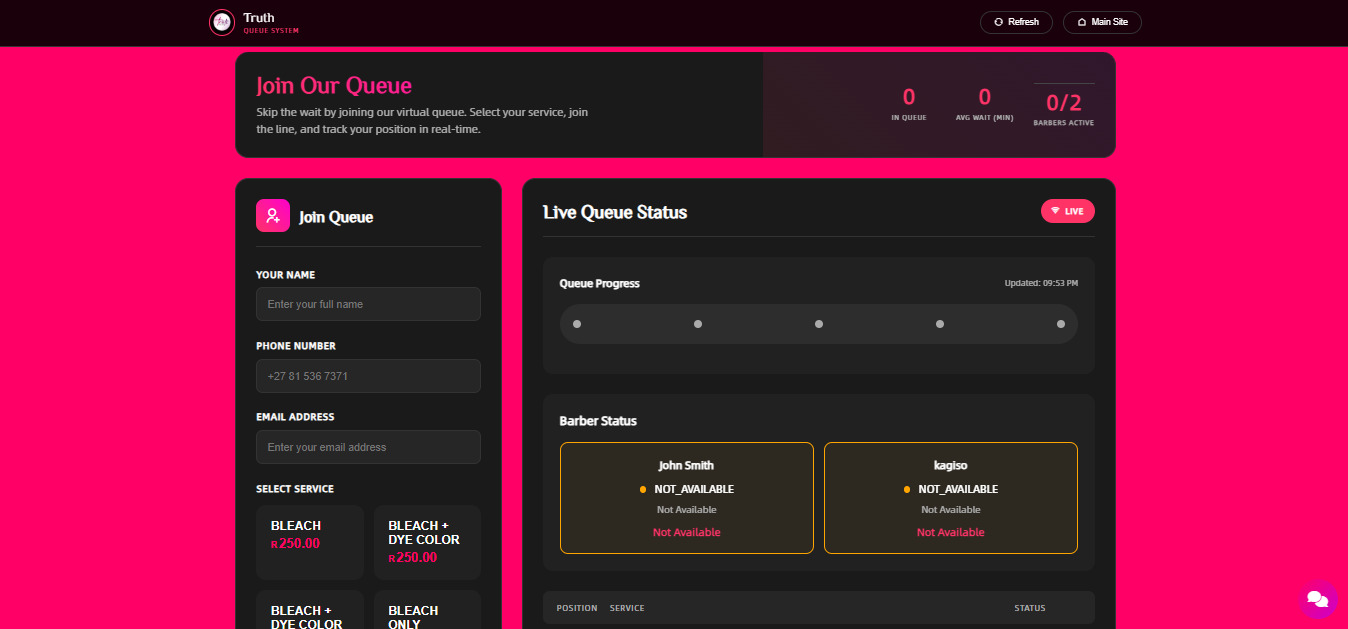
Task: Click the Refresh button
Action: [1016, 22]
